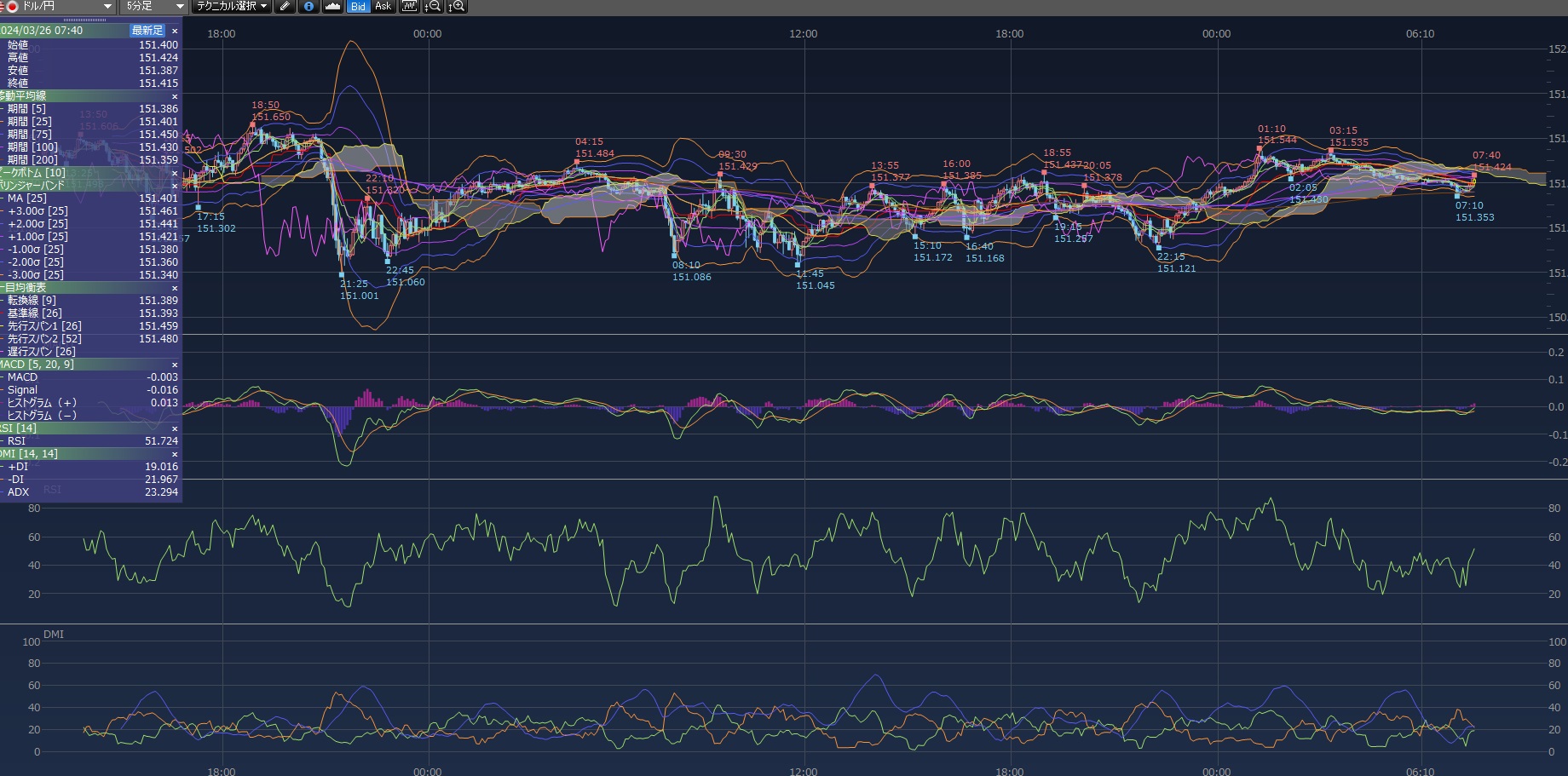
Task: Click the blue info icon
Action: [308, 7]
